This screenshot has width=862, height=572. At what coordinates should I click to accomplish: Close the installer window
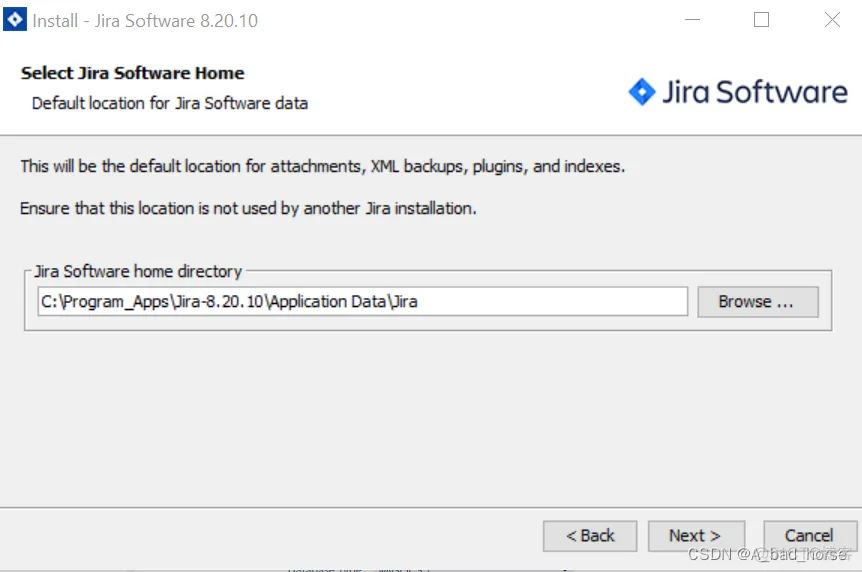click(832, 20)
